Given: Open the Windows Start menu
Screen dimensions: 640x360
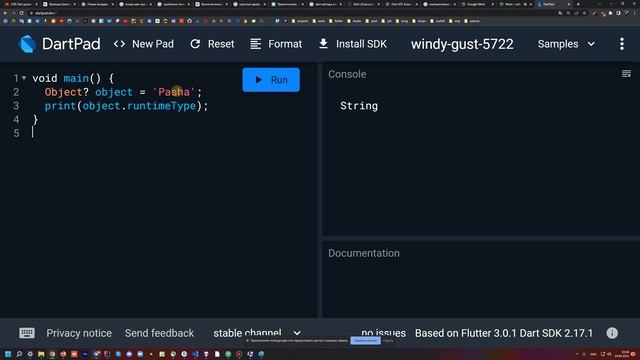Looking at the screenshot, I should 8,354.
